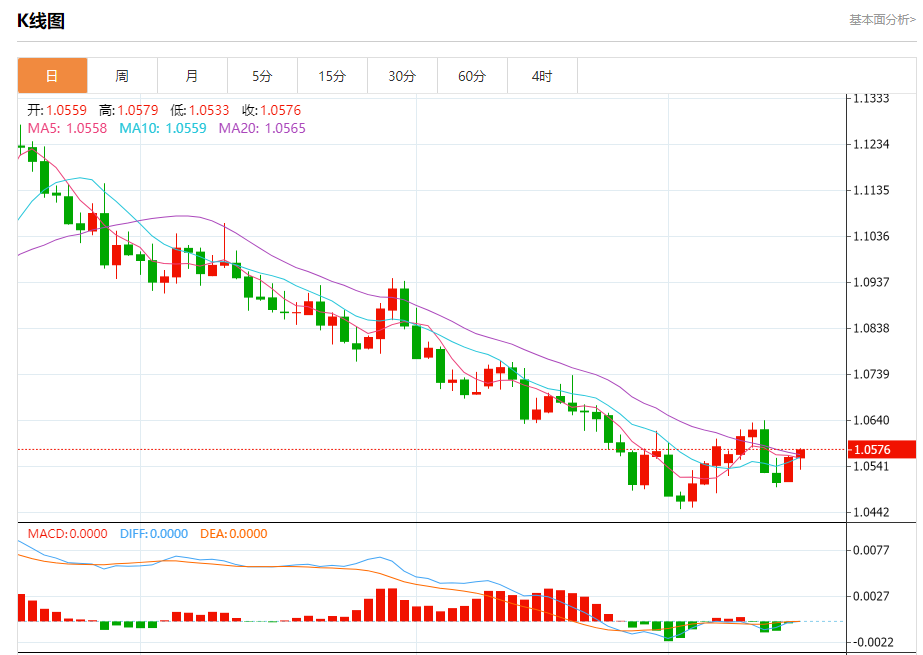Click the 1.1135 price axis label
923x655 pixels.
click(871, 190)
